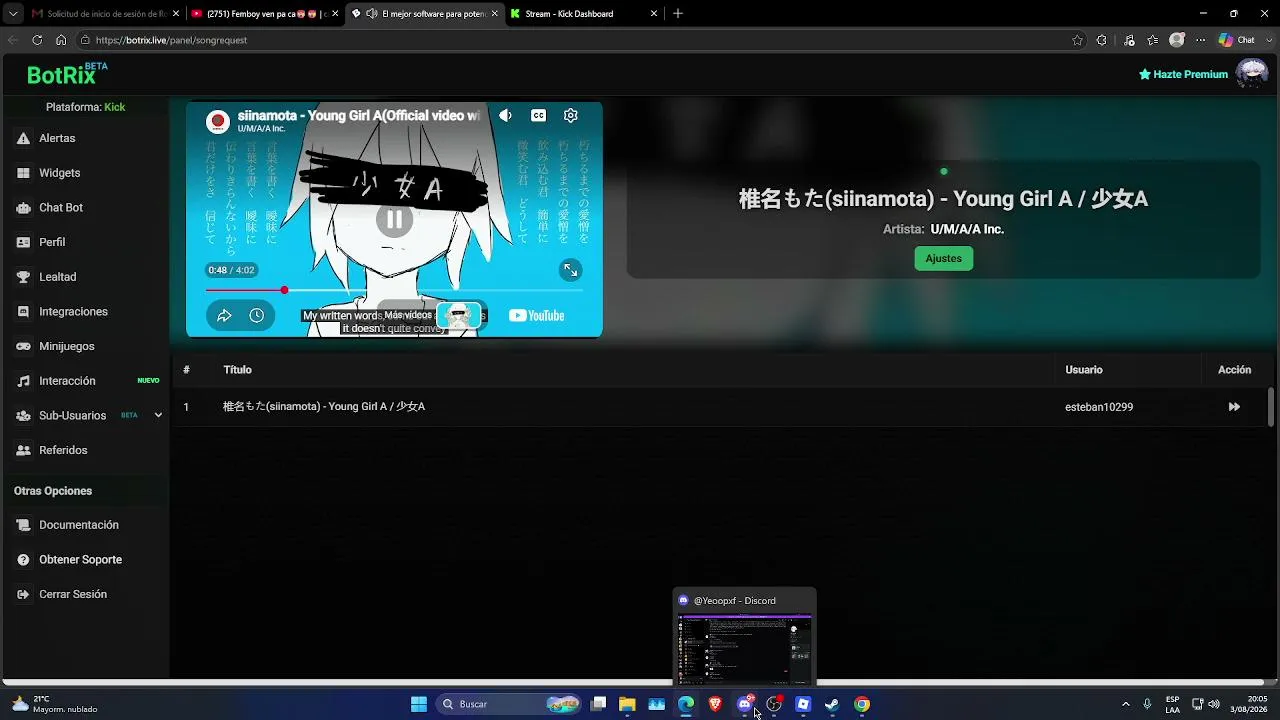1280x720 pixels.
Task: Close the Kick Dashboard tab
Action: click(x=654, y=14)
